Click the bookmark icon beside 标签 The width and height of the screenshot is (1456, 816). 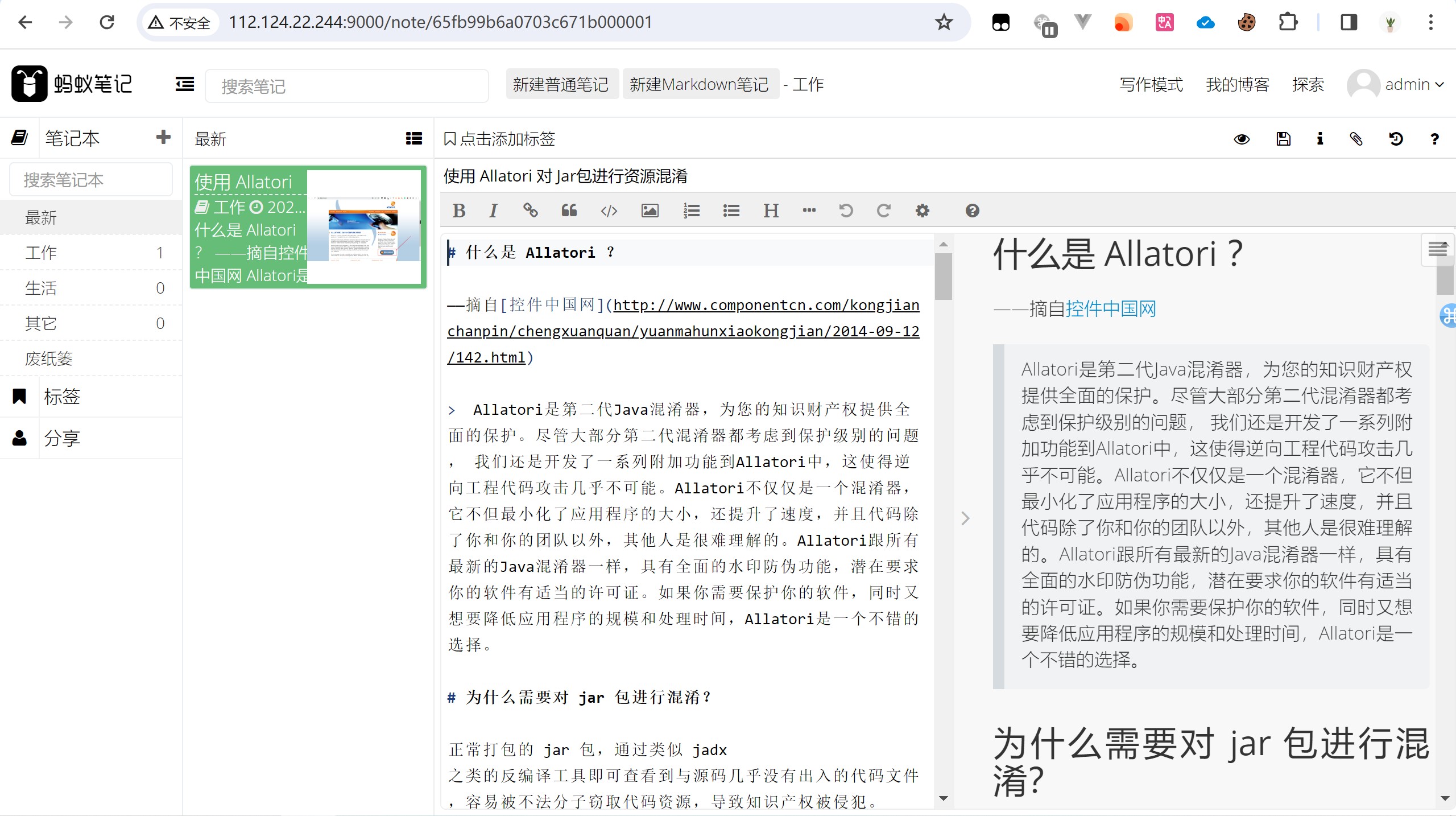click(20, 396)
